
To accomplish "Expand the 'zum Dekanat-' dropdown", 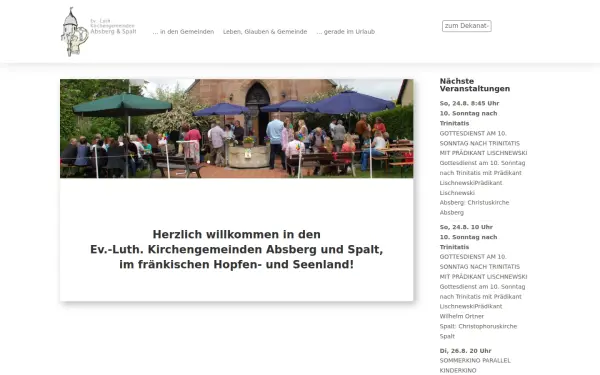I will [x=466, y=26].
